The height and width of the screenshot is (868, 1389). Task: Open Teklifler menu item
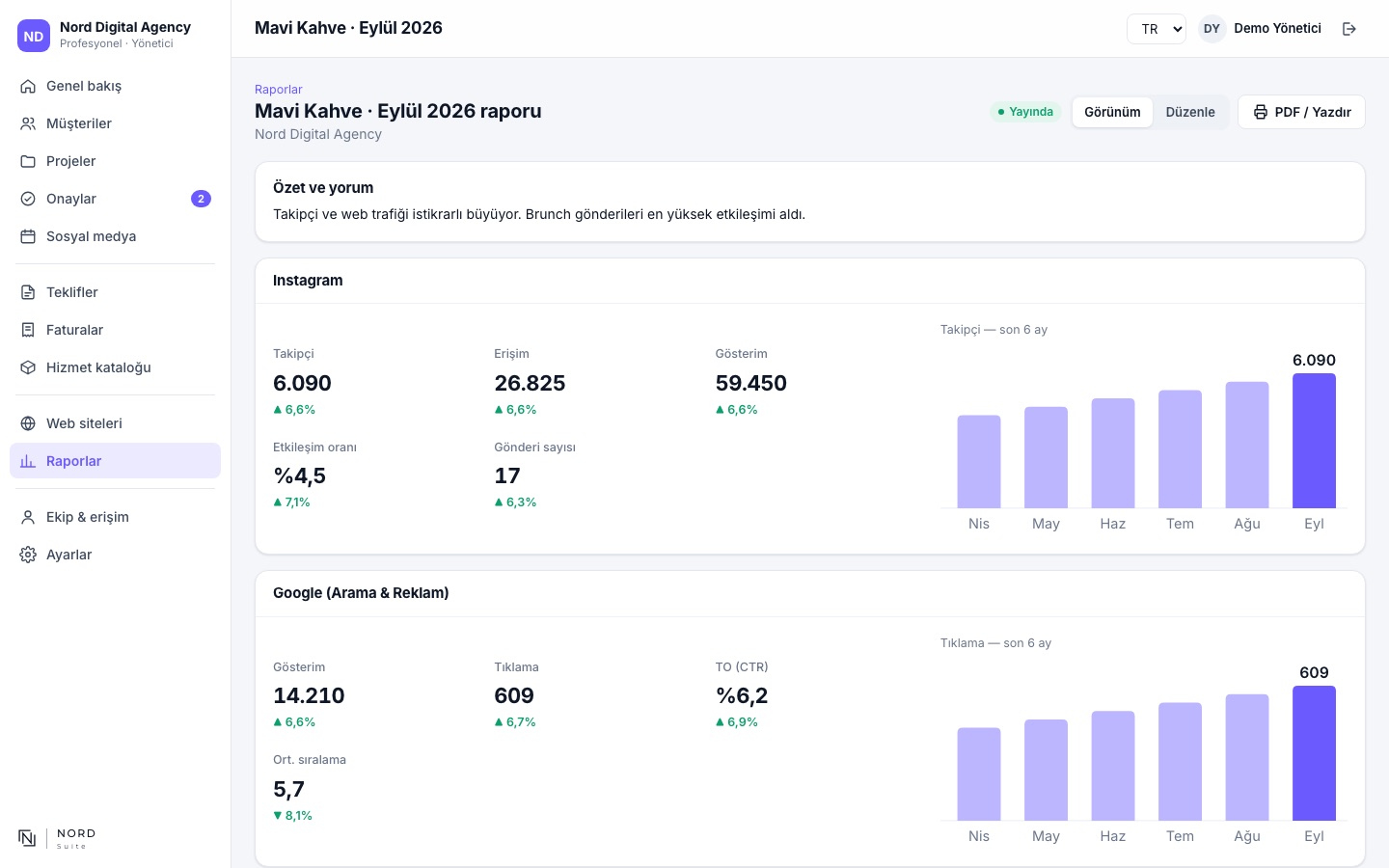tap(115, 292)
